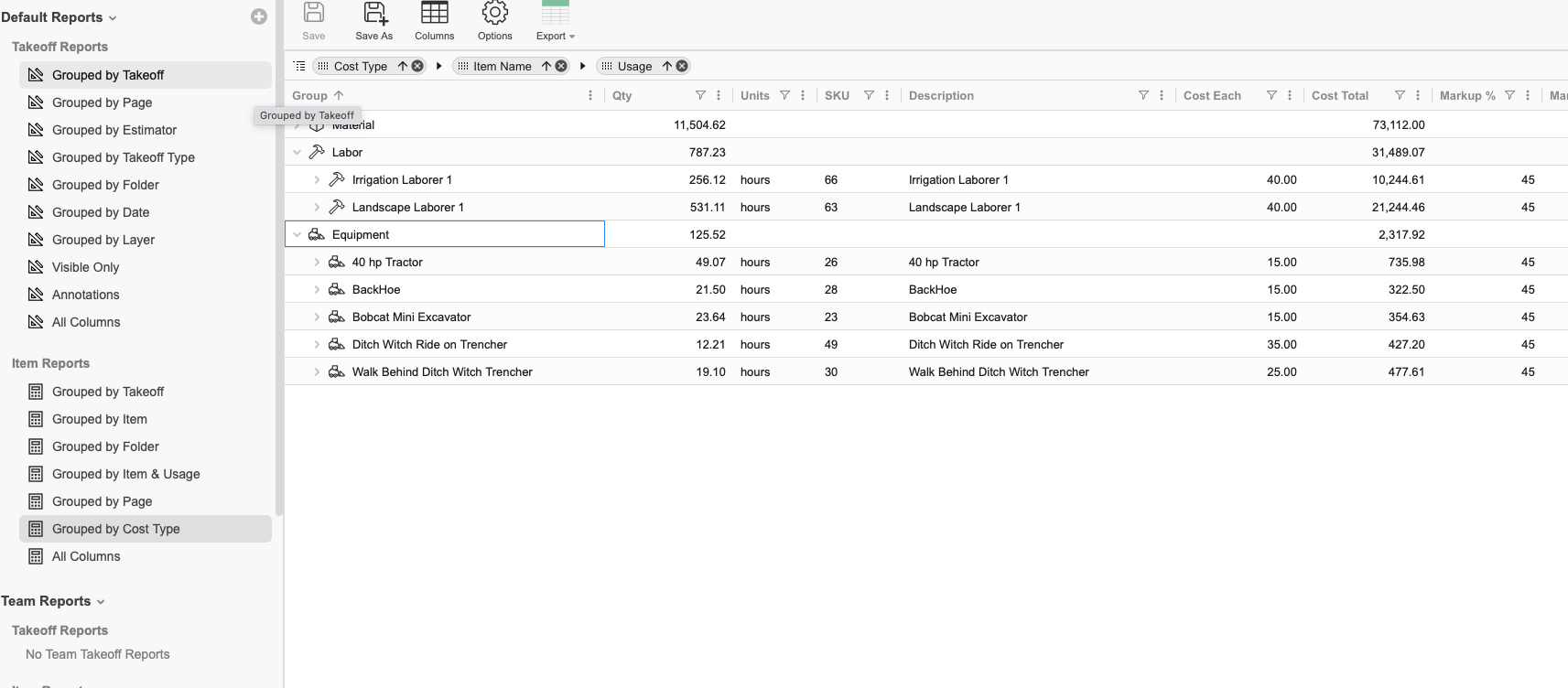
Task: Select the Grouped by Cost Type report
Action: tap(146, 529)
